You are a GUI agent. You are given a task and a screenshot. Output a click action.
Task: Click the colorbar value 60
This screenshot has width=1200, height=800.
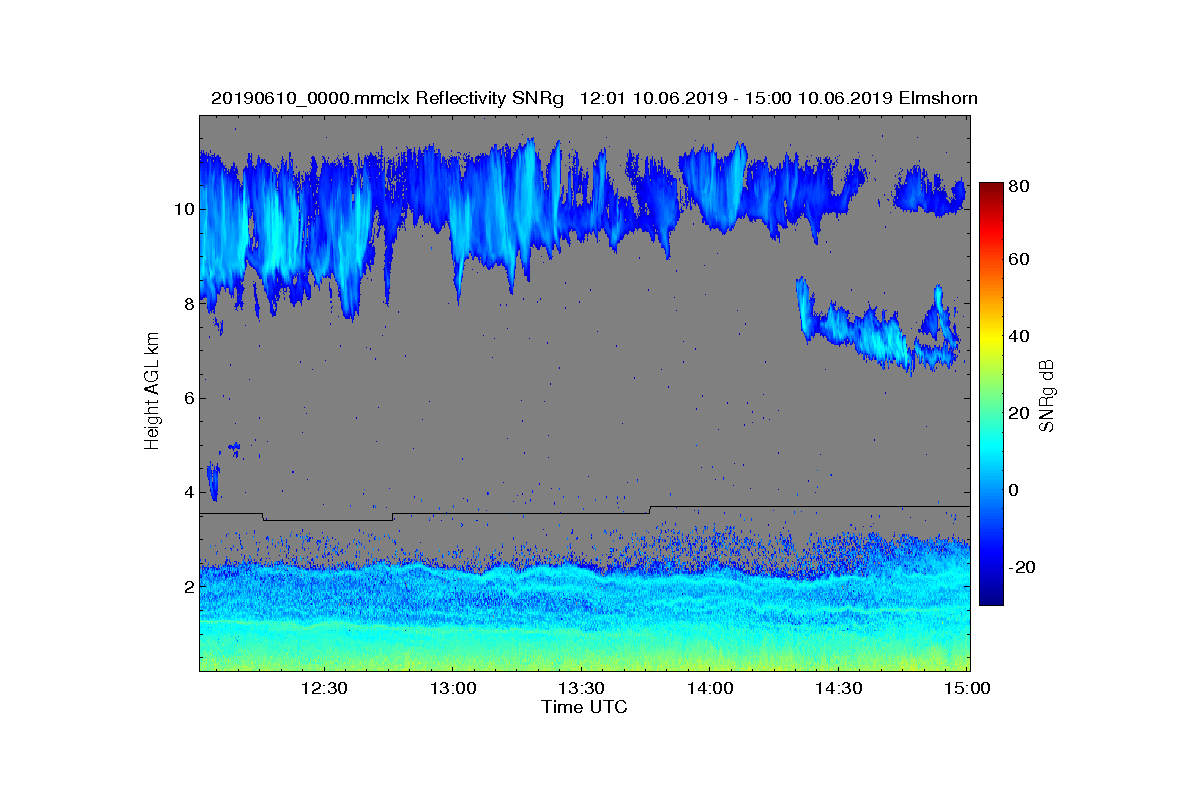[1020, 260]
